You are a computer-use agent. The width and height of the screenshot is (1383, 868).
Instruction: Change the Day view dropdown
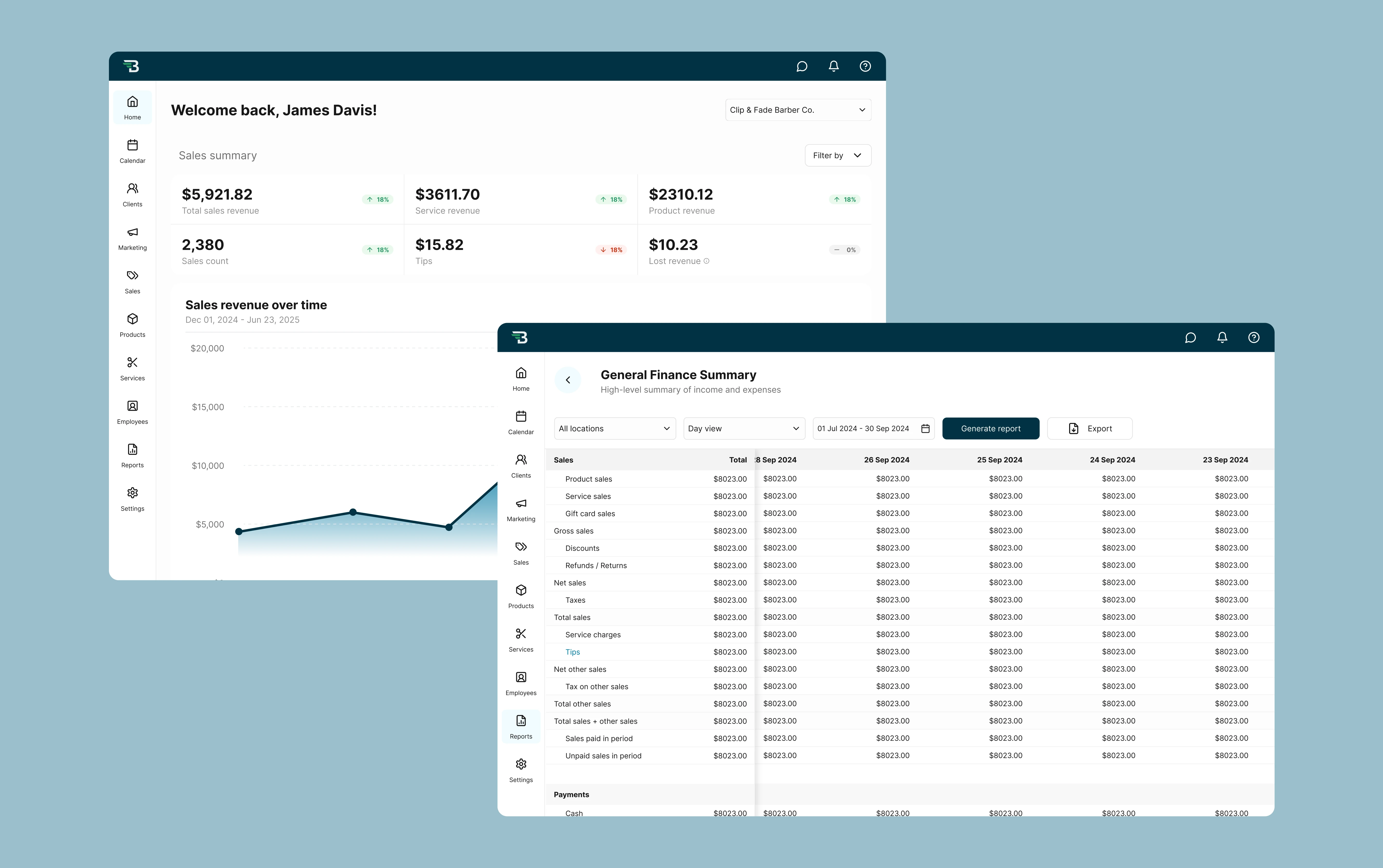click(743, 429)
